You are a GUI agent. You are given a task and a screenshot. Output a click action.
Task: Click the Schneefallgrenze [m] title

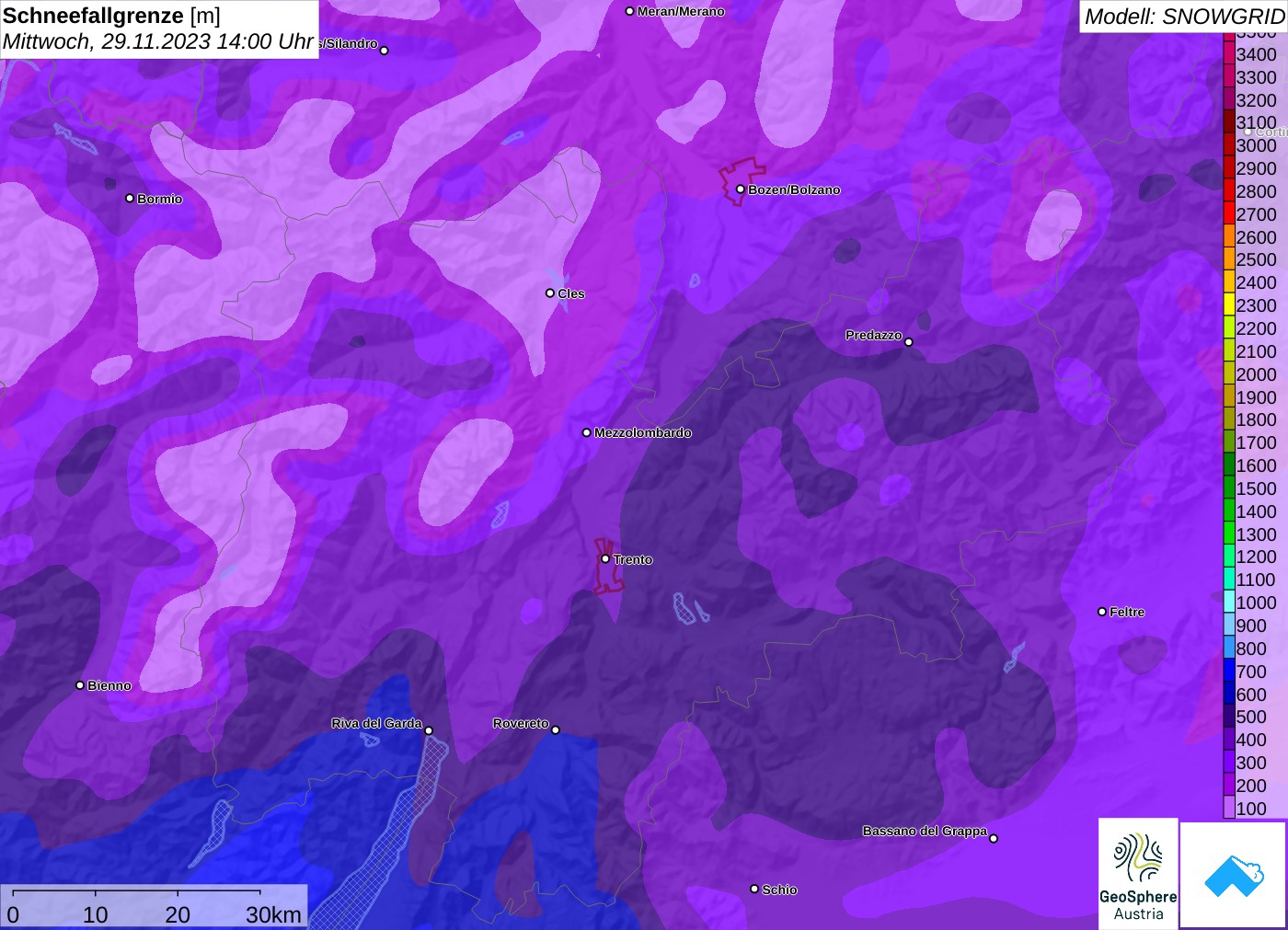coord(111,16)
